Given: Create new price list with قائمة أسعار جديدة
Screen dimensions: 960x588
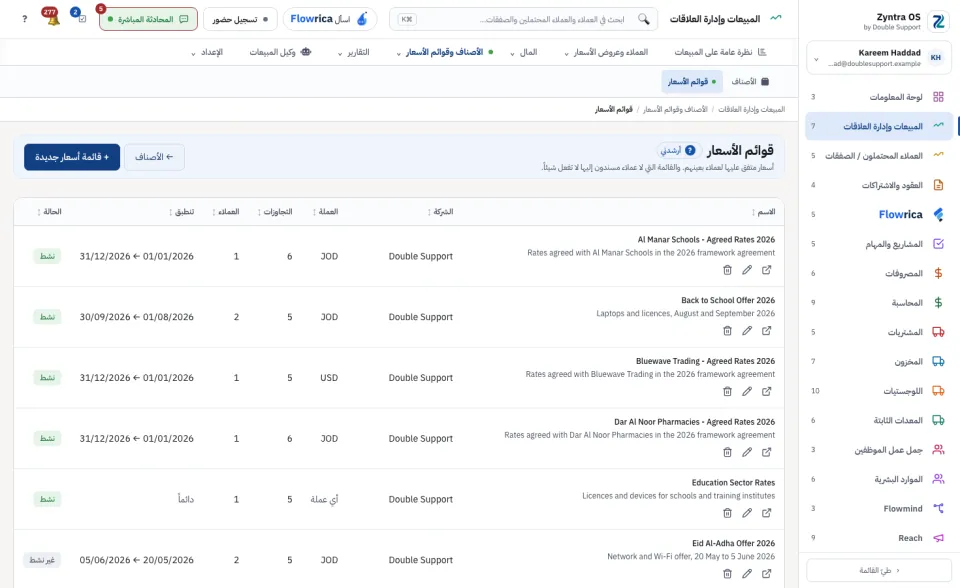Looking at the screenshot, I should coord(72,157).
